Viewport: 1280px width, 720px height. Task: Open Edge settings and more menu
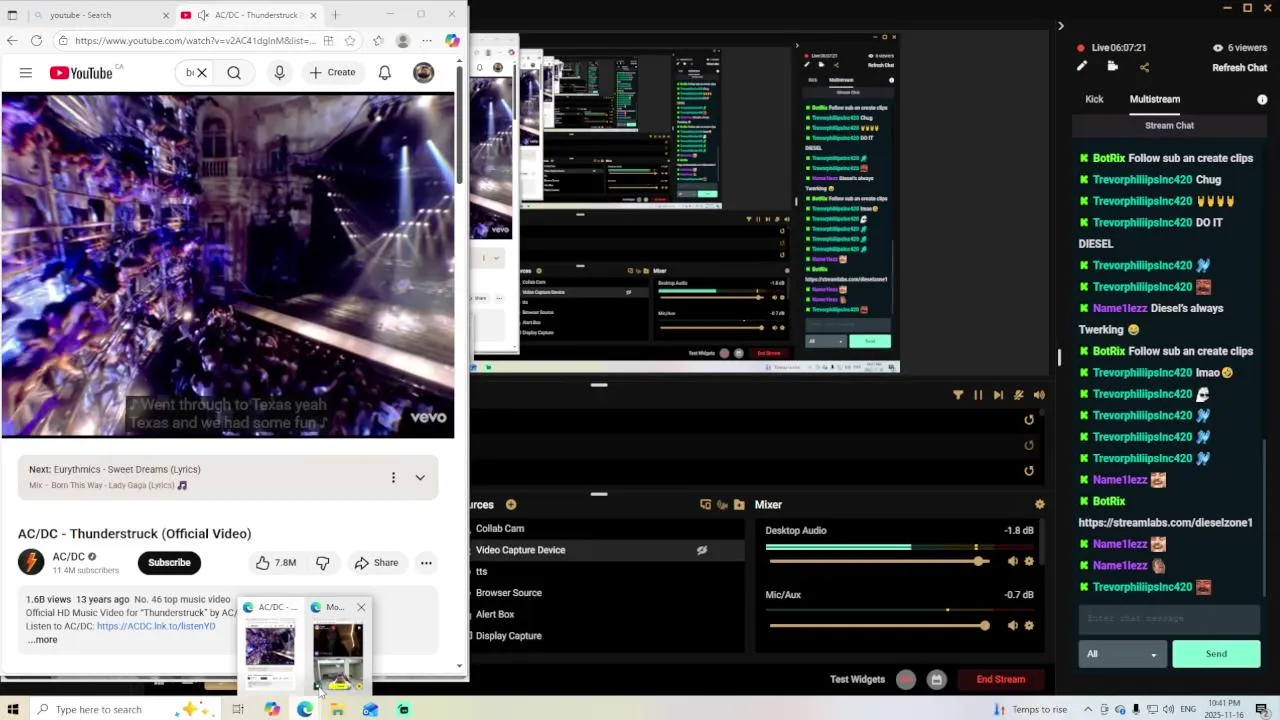click(427, 41)
